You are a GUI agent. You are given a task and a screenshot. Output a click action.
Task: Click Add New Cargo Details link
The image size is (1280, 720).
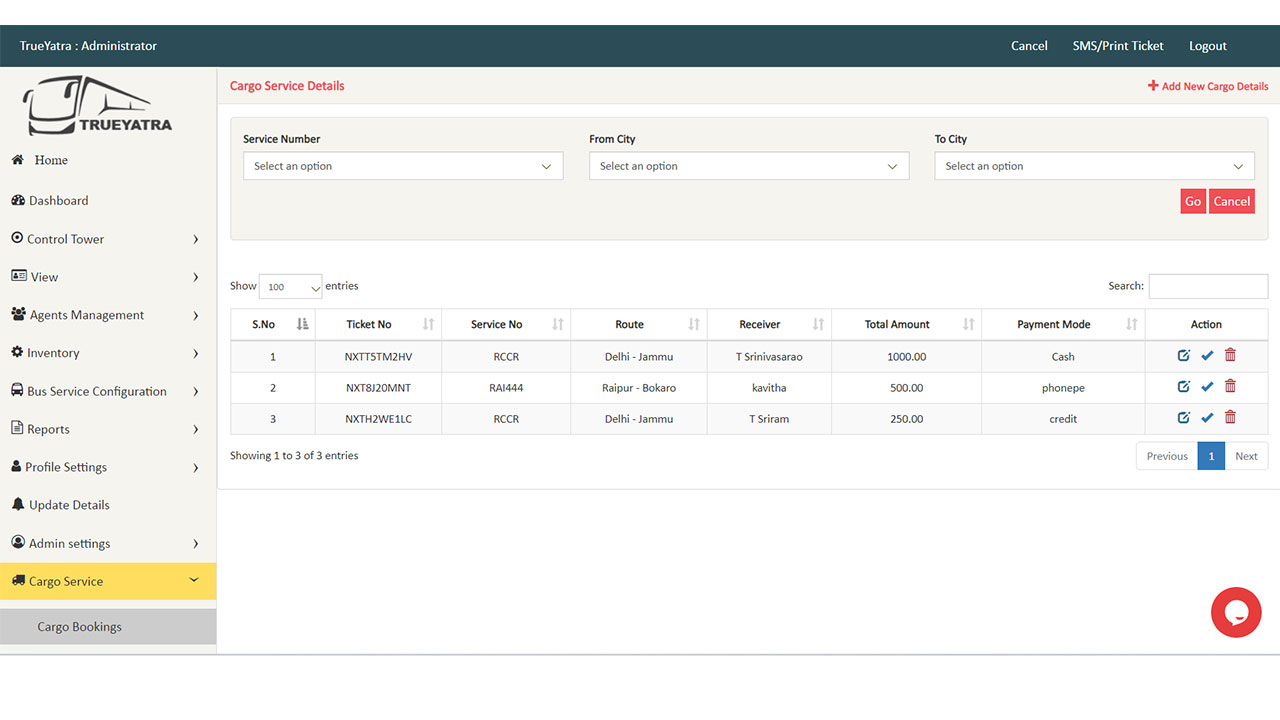[x=1208, y=86]
